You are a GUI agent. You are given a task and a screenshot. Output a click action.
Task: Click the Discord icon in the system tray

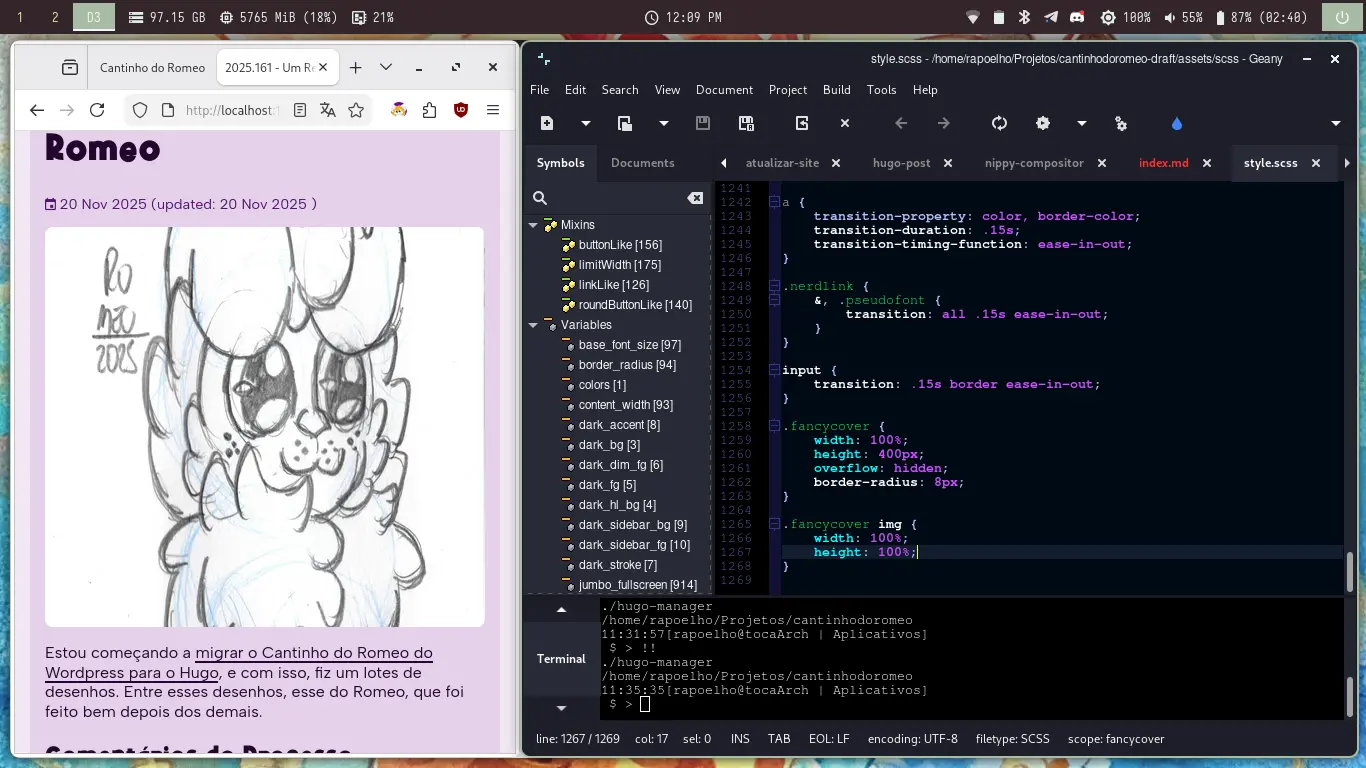(x=1077, y=17)
